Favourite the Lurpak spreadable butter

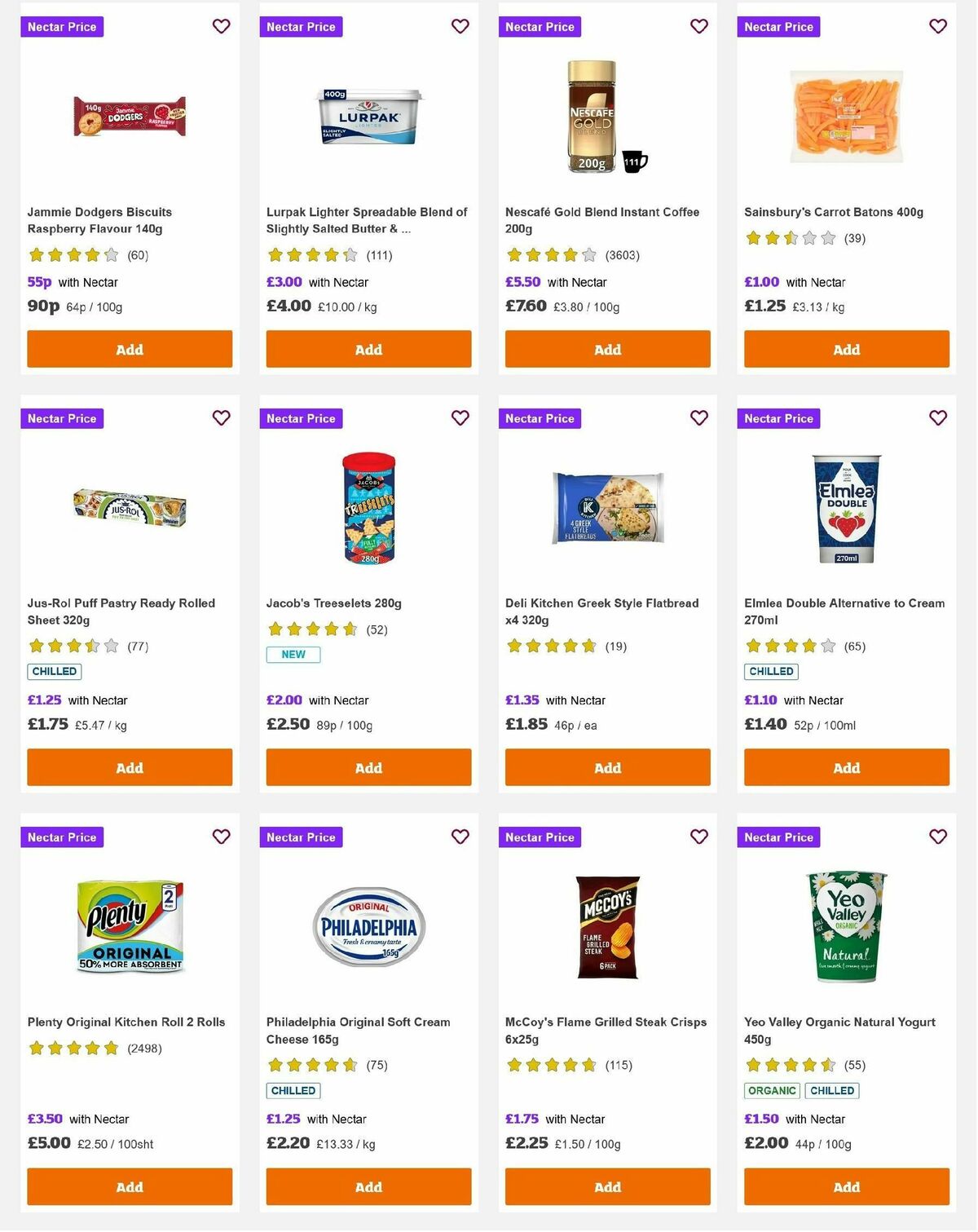[460, 26]
